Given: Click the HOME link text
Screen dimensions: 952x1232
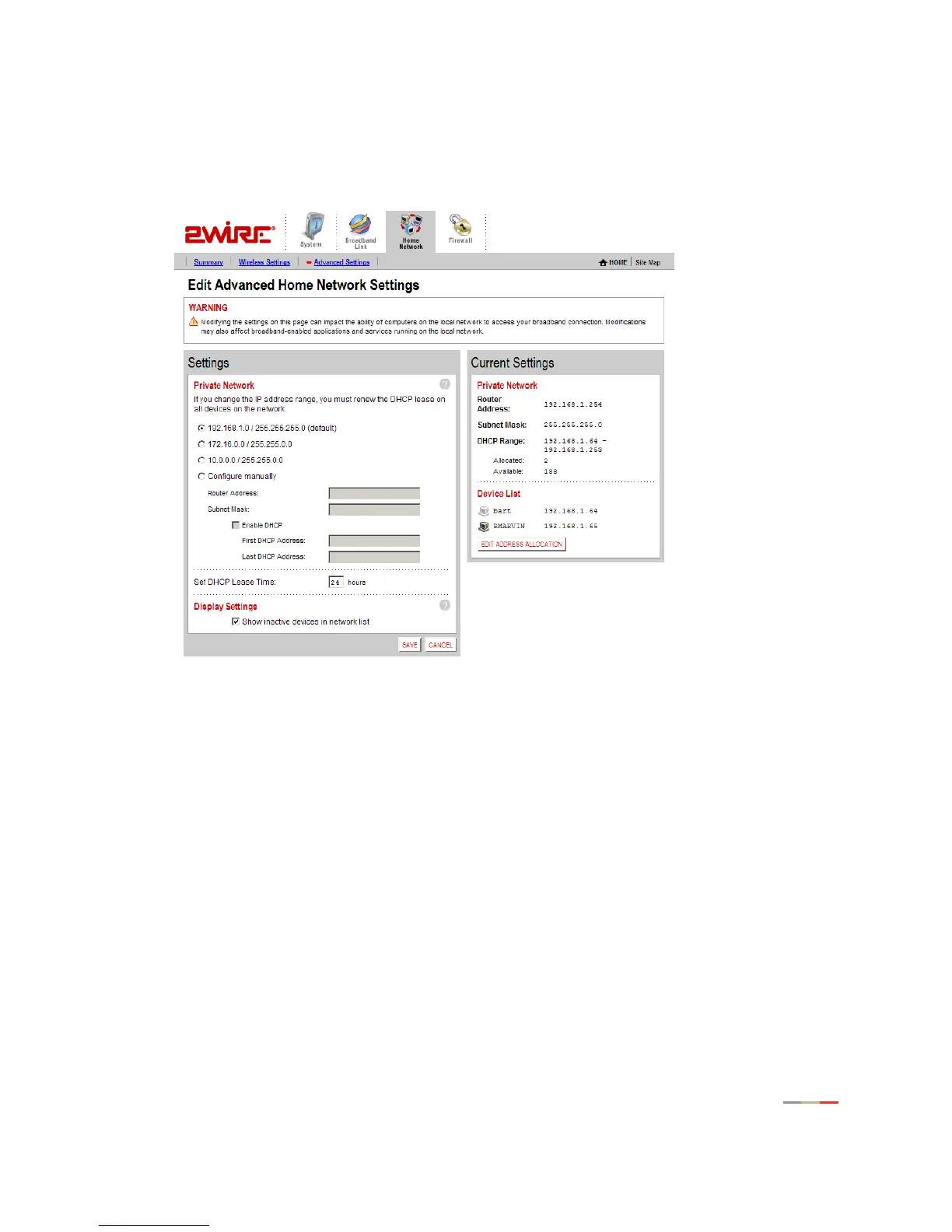Looking at the screenshot, I should click(618, 263).
